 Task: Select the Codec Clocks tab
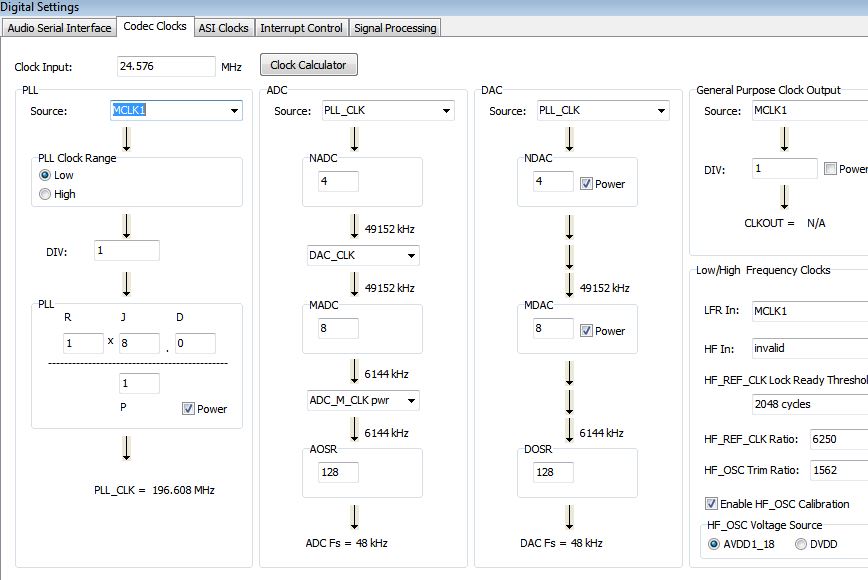(155, 26)
